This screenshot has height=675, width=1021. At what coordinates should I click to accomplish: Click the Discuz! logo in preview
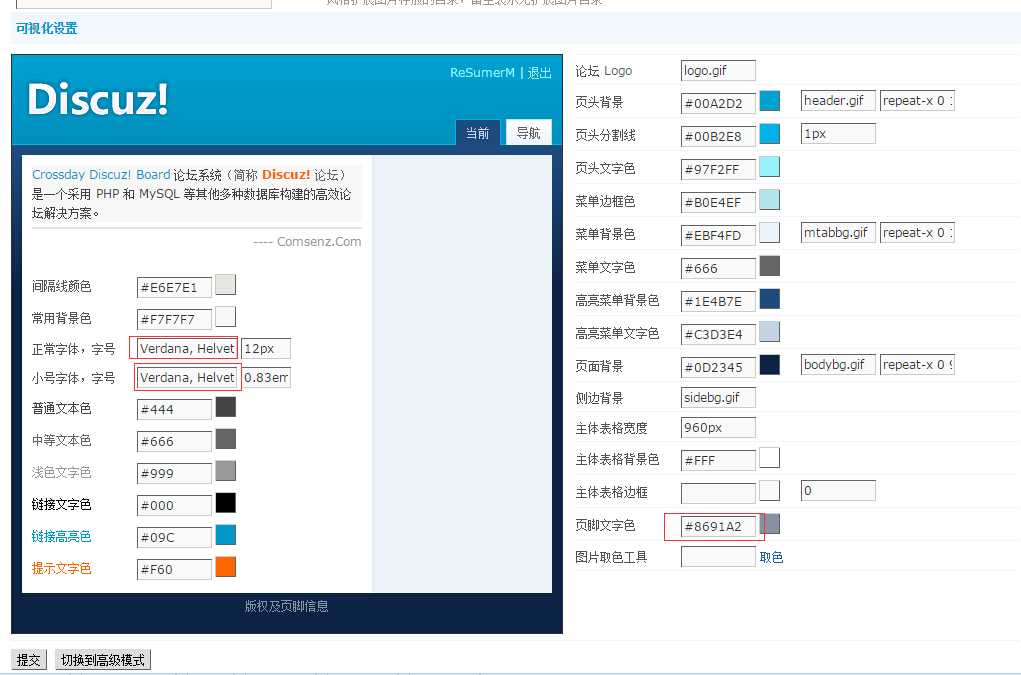pyautogui.click(x=98, y=99)
